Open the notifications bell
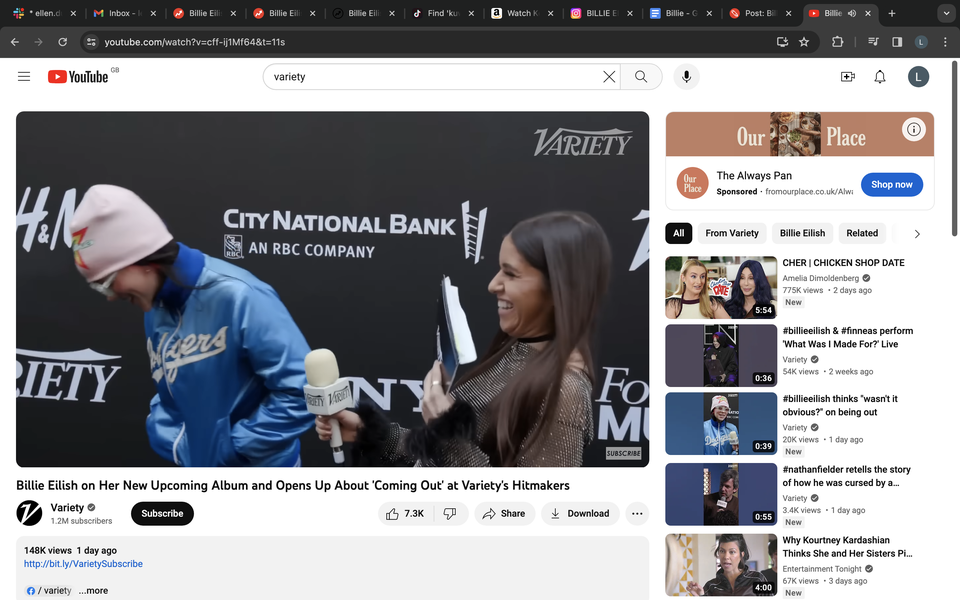Viewport: 960px width, 600px height. pos(880,77)
